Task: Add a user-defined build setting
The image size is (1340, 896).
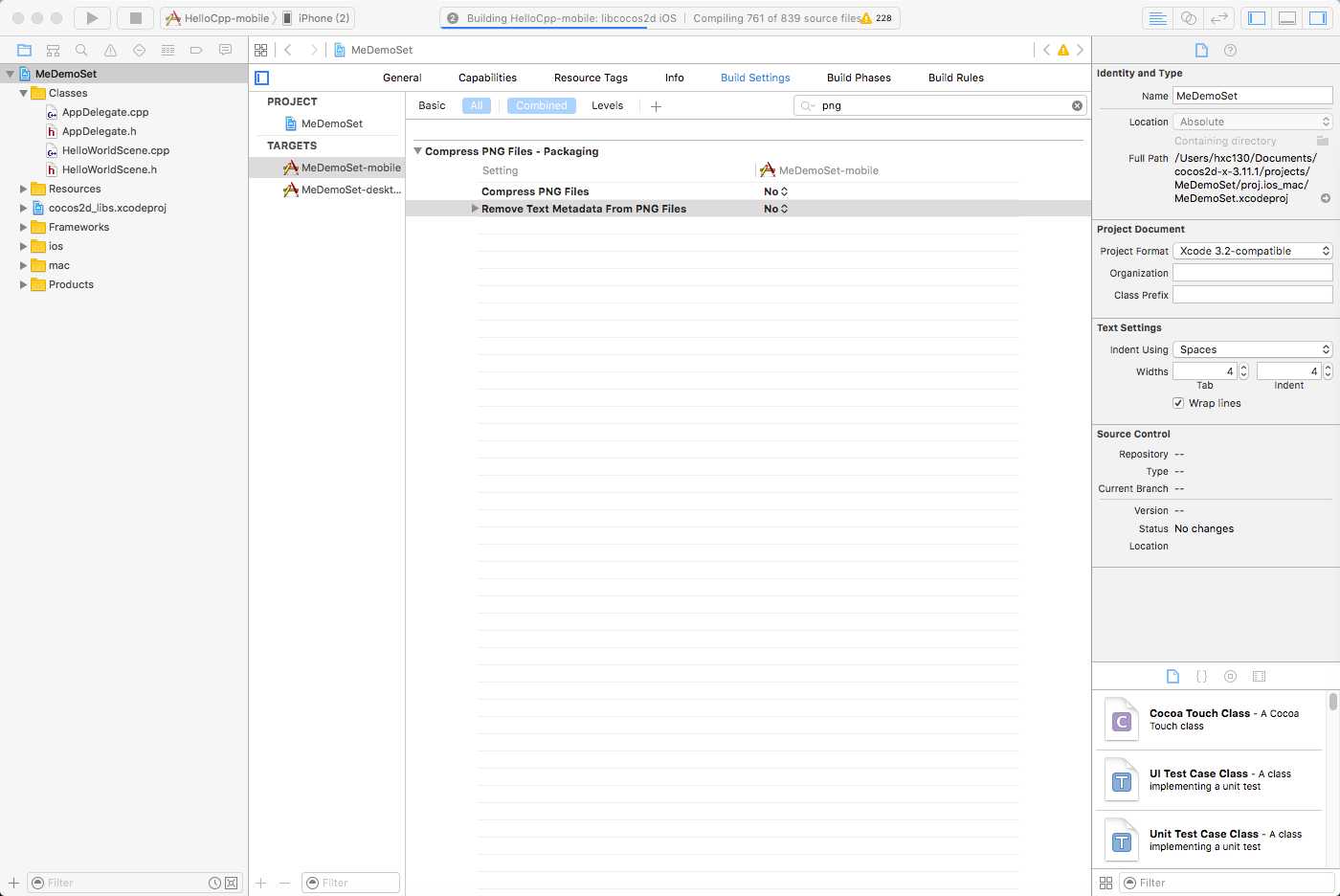Action: pos(656,106)
